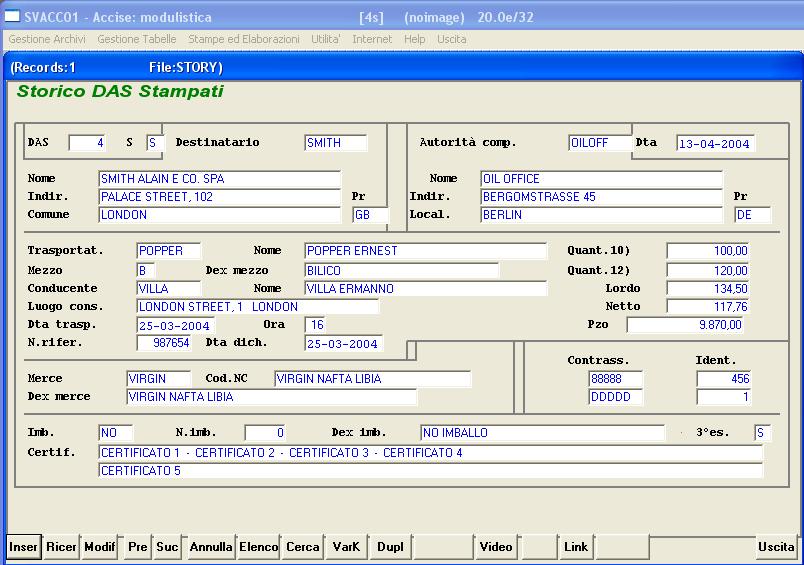Click the Inser button
The image size is (804, 565).
(x=24, y=547)
